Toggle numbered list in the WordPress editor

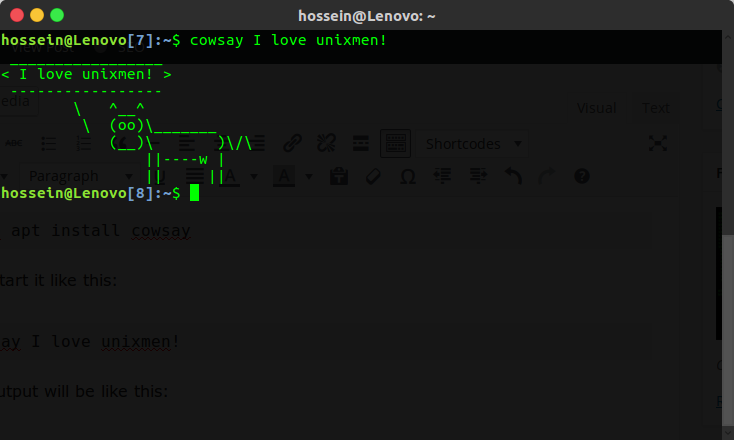coord(84,143)
